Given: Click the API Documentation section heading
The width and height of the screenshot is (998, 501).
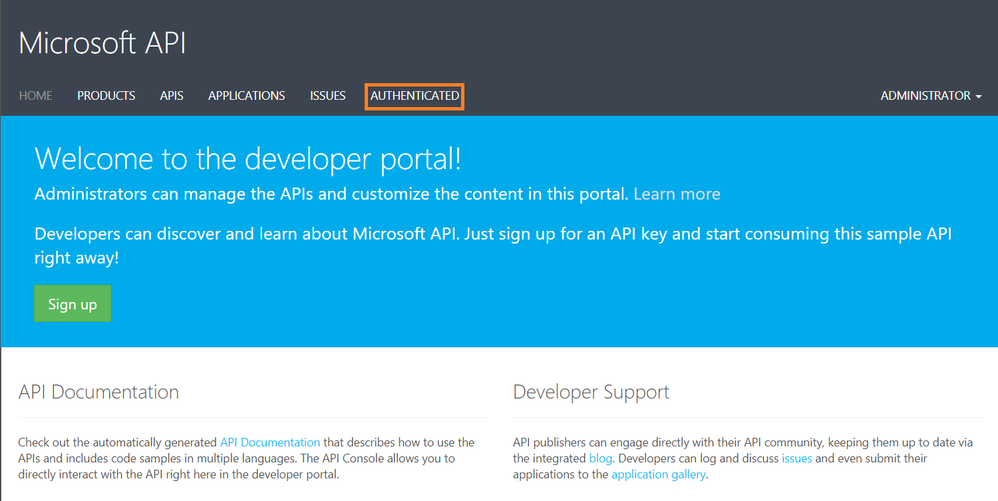Looking at the screenshot, I should 99,392.
